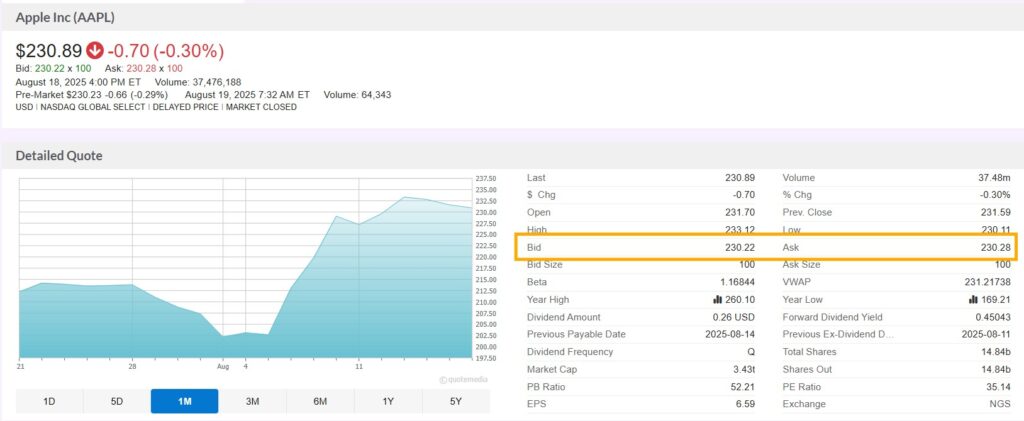The width and height of the screenshot is (1024, 421).
Task: Click the Prev. Close value 231.59
Action: 996,212
